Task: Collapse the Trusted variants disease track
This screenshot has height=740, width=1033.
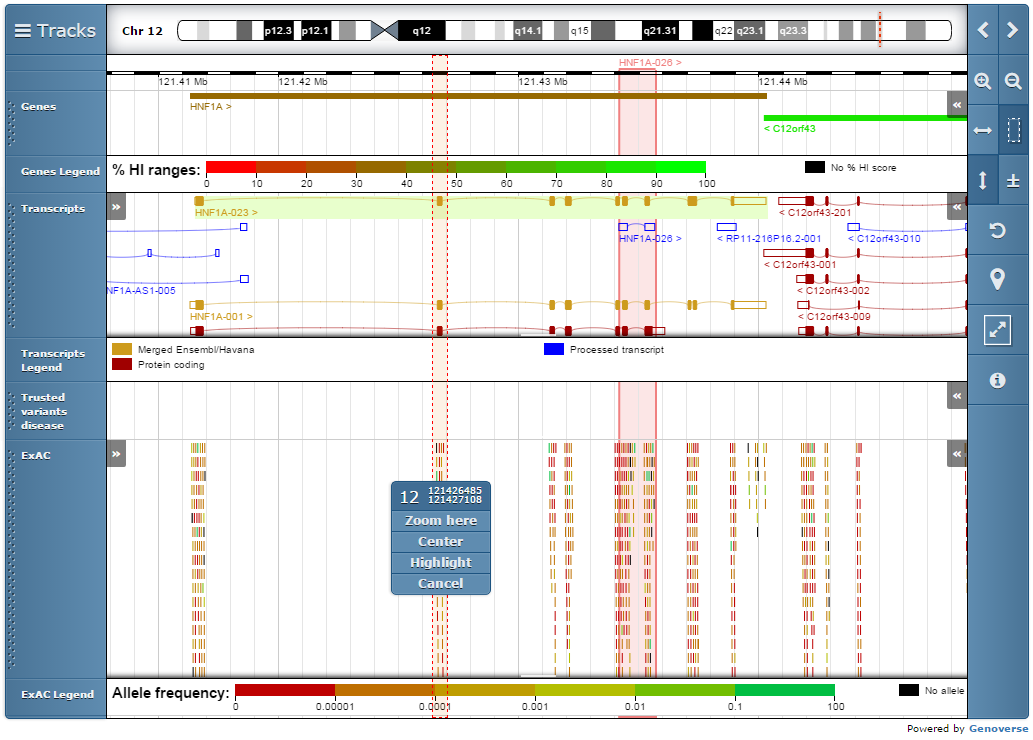Action: [956, 395]
